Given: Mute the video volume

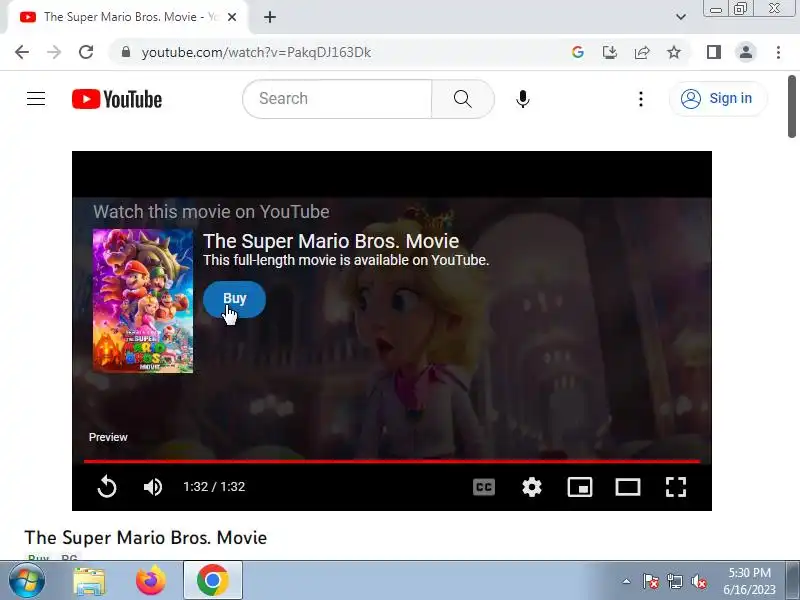Looking at the screenshot, I should click(x=153, y=487).
